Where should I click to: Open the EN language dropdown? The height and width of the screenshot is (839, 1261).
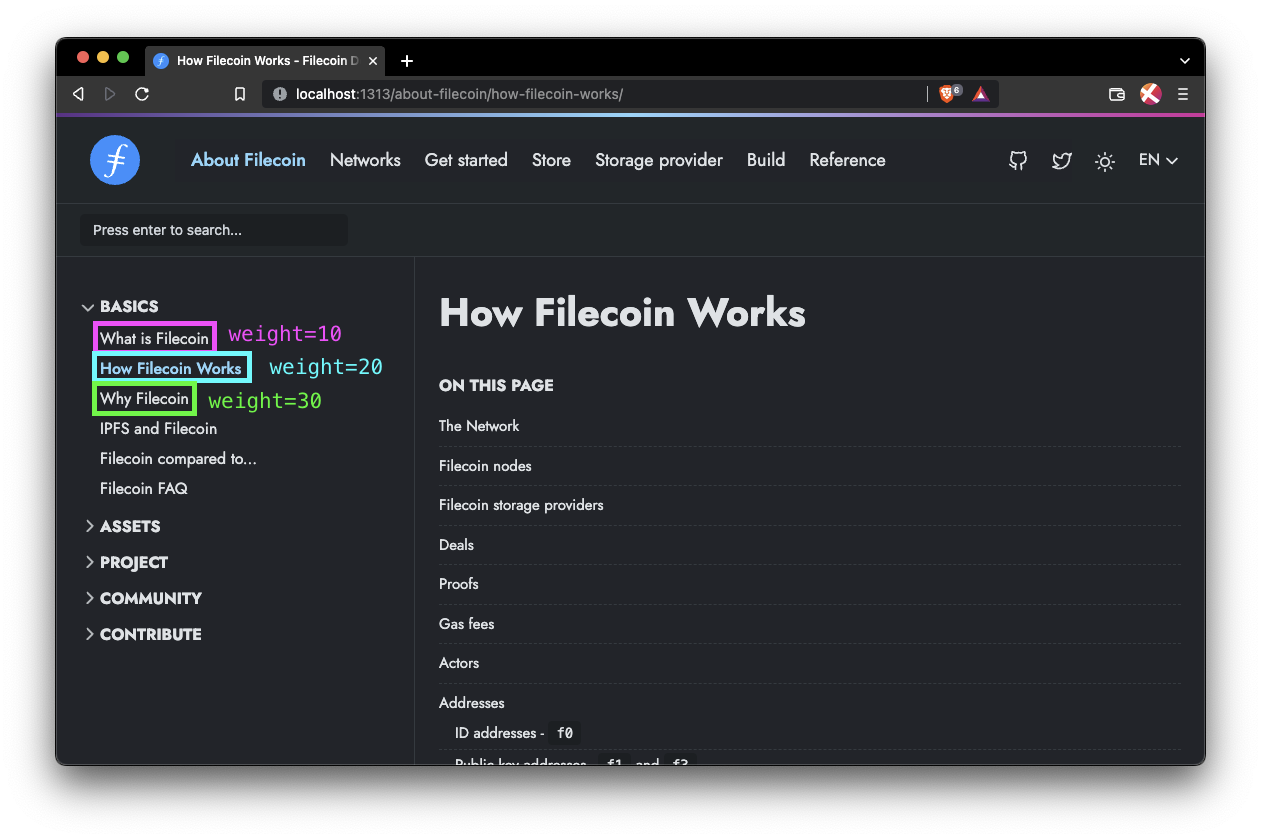click(x=1158, y=160)
